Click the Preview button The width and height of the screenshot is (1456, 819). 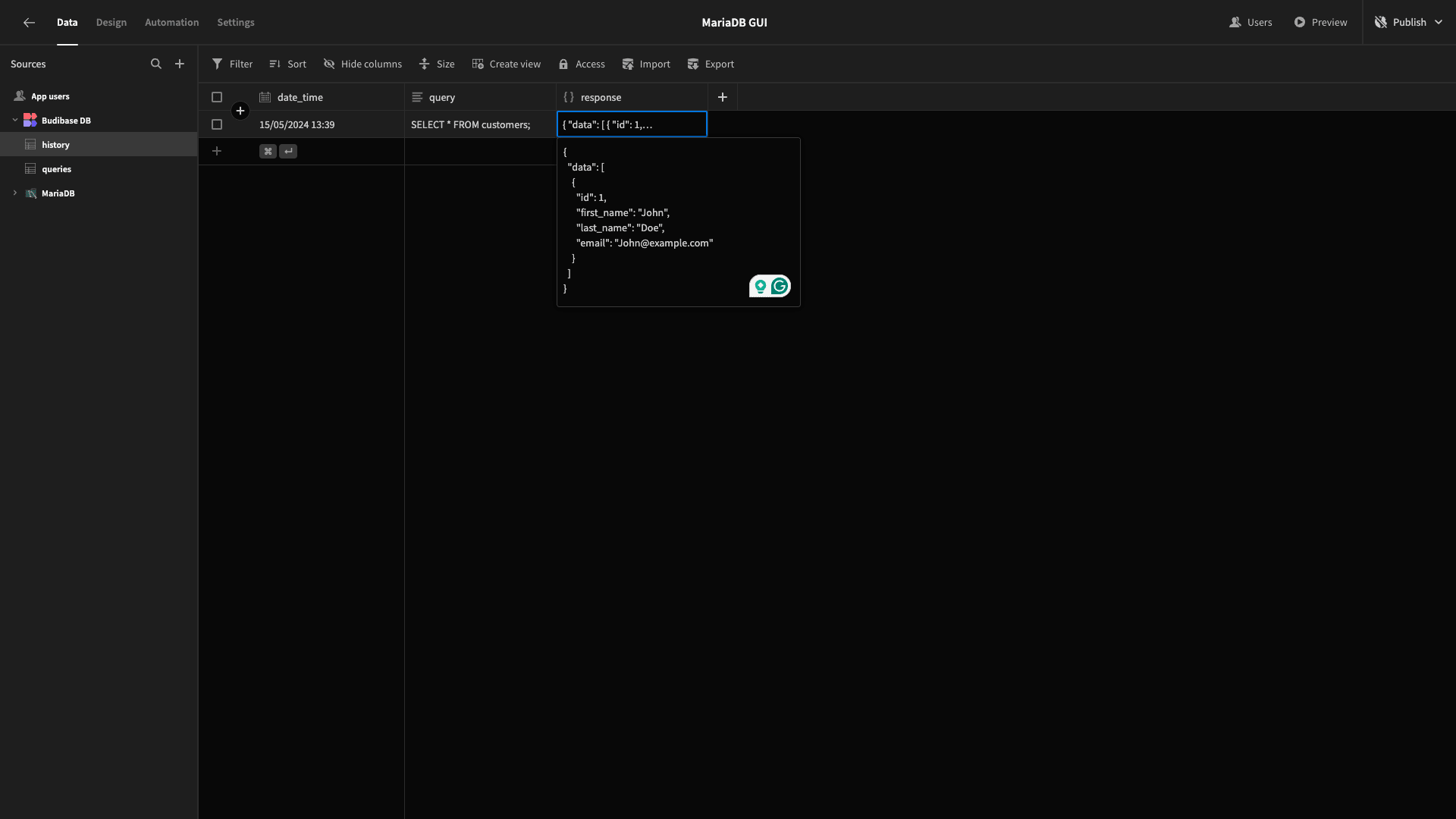coord(1320,22)
